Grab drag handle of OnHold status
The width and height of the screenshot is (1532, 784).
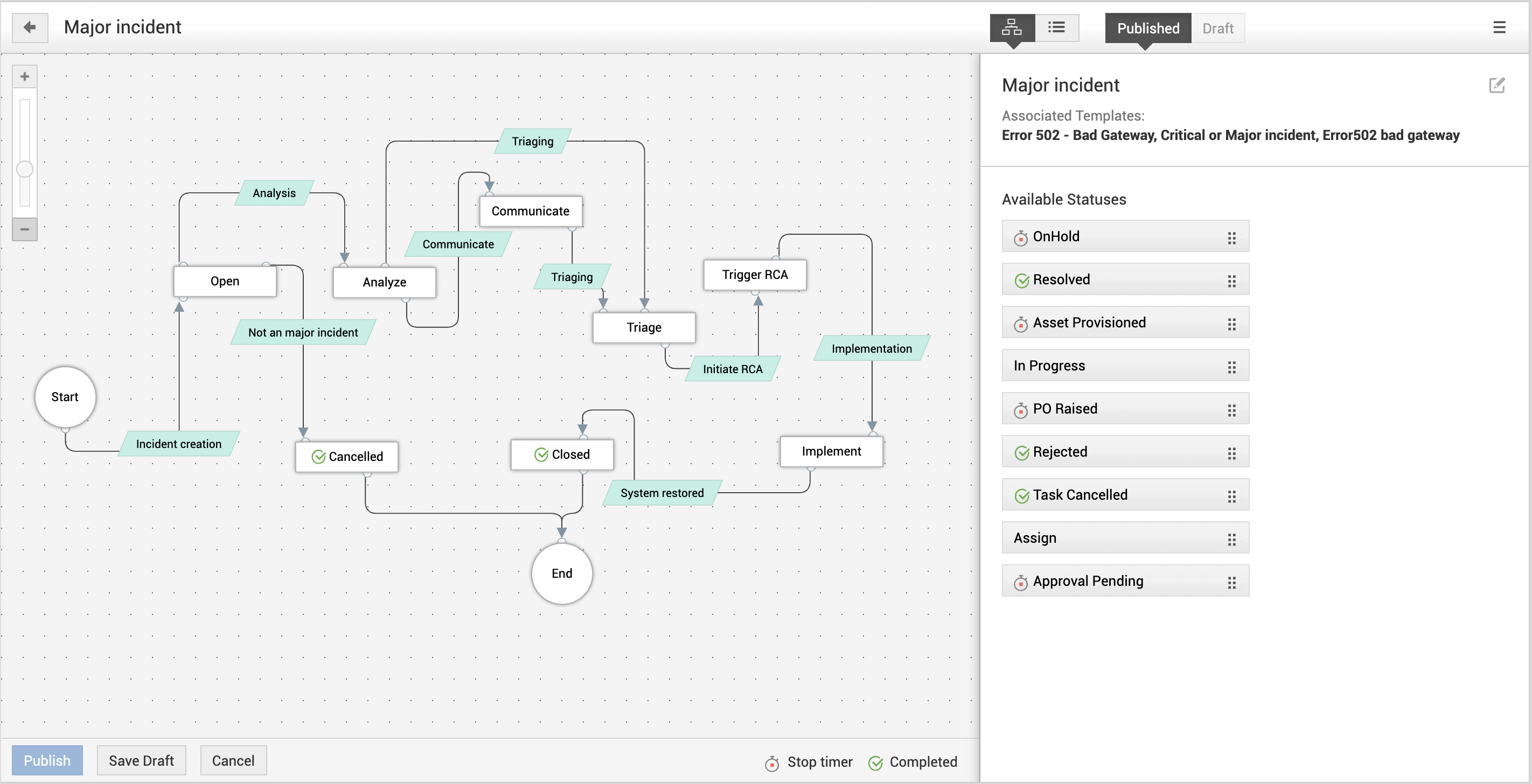click(x=1231, y=238)
